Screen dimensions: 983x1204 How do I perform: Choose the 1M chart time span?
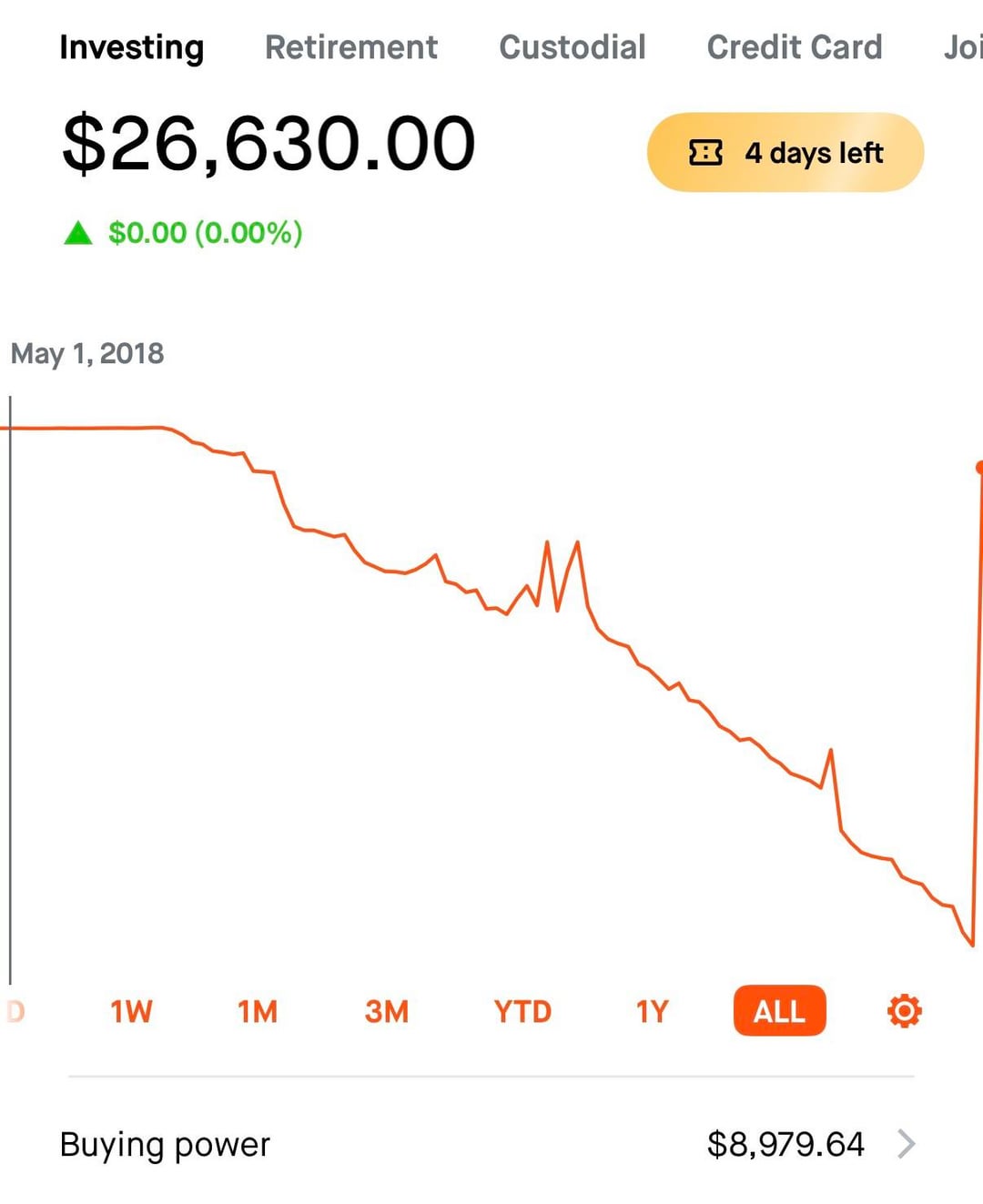pos(258,1011)
